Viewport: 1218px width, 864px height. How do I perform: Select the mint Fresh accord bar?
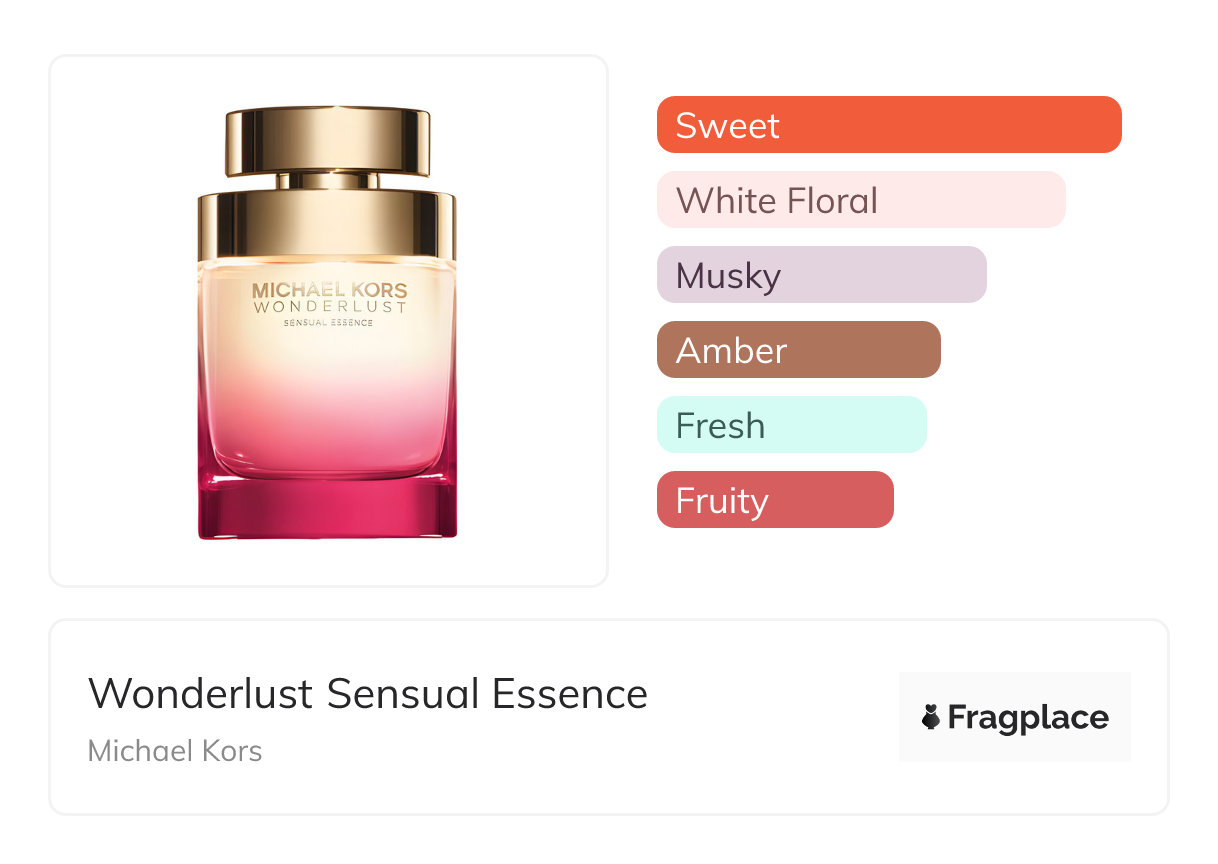792,425
